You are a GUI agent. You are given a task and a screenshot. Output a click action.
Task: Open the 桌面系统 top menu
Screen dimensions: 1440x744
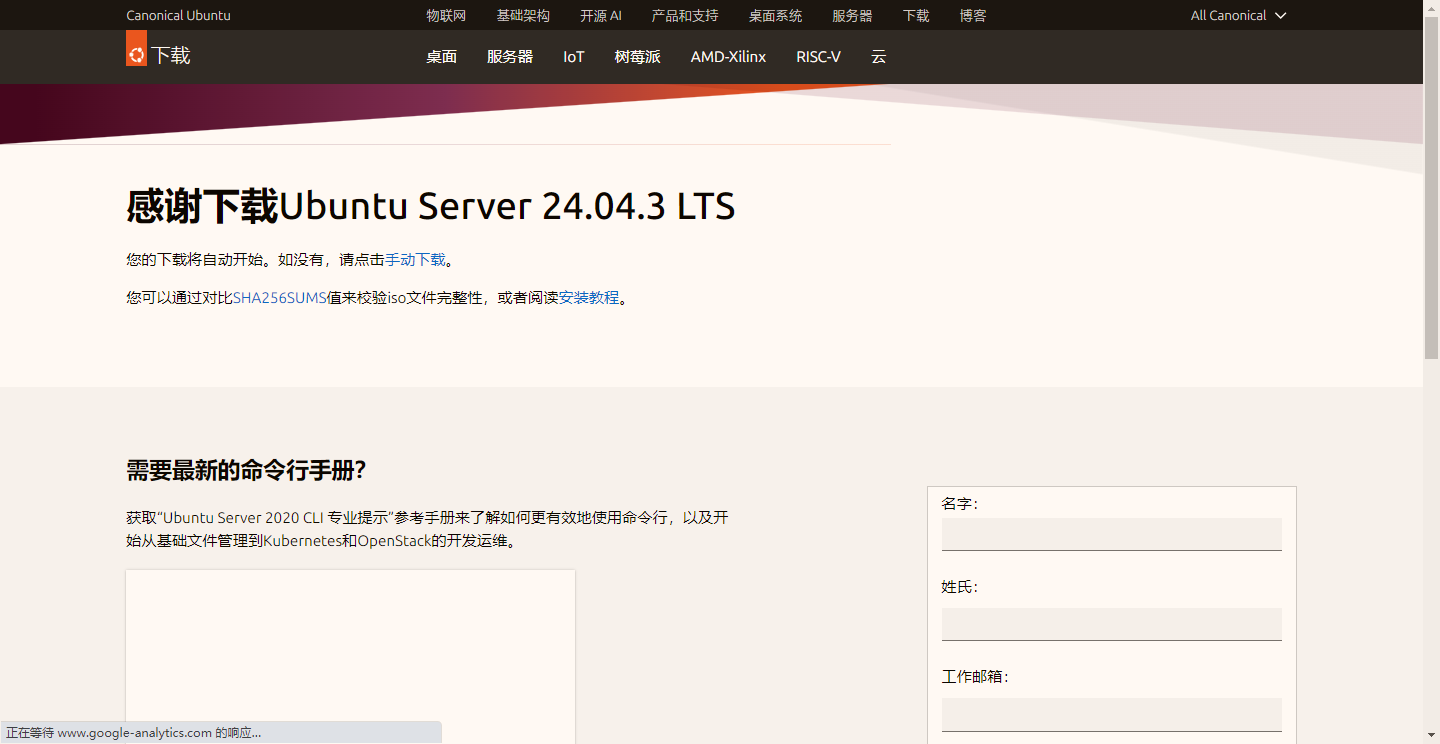[775, 15]
